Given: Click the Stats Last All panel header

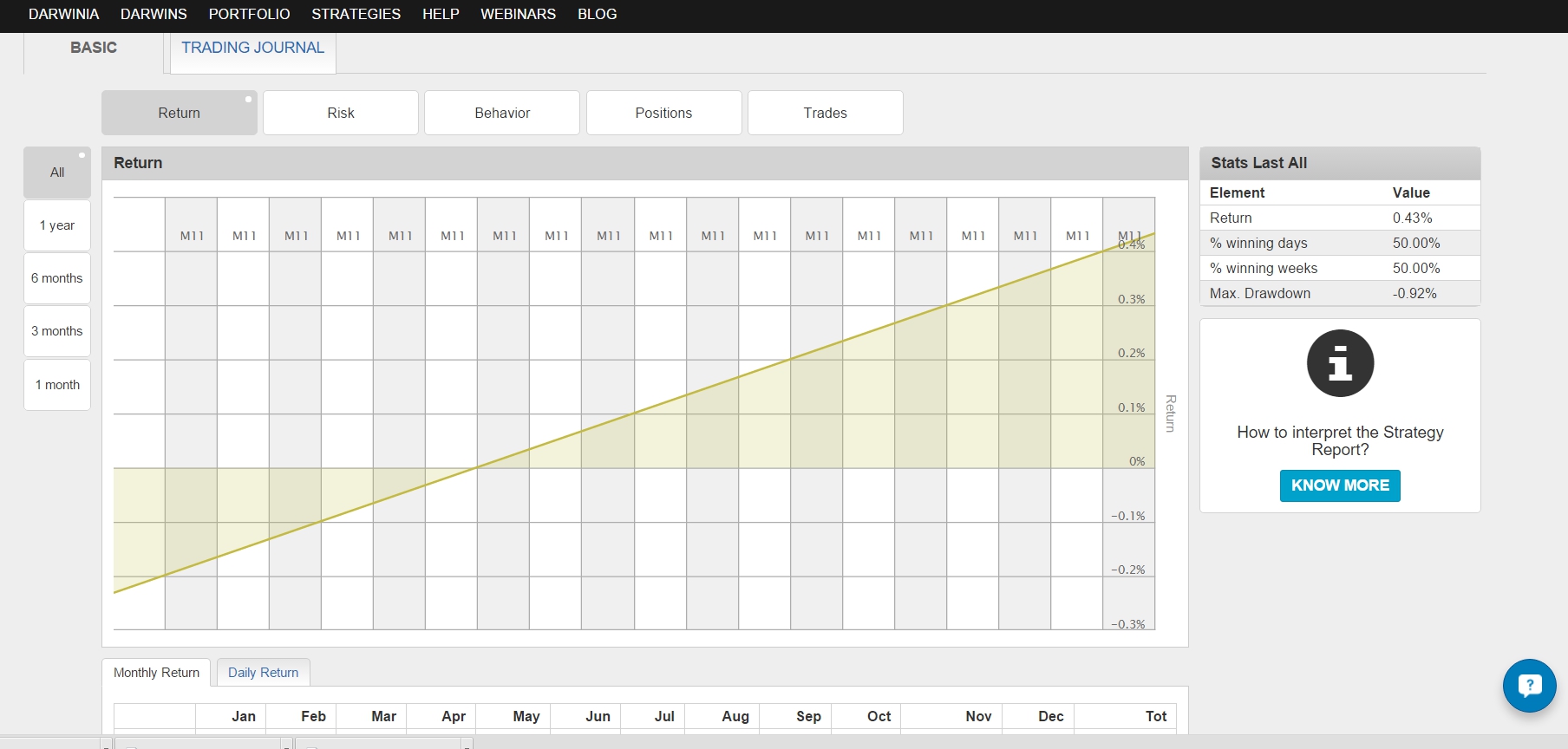Looking at the screenshot, I should (x=1340, y=163).
